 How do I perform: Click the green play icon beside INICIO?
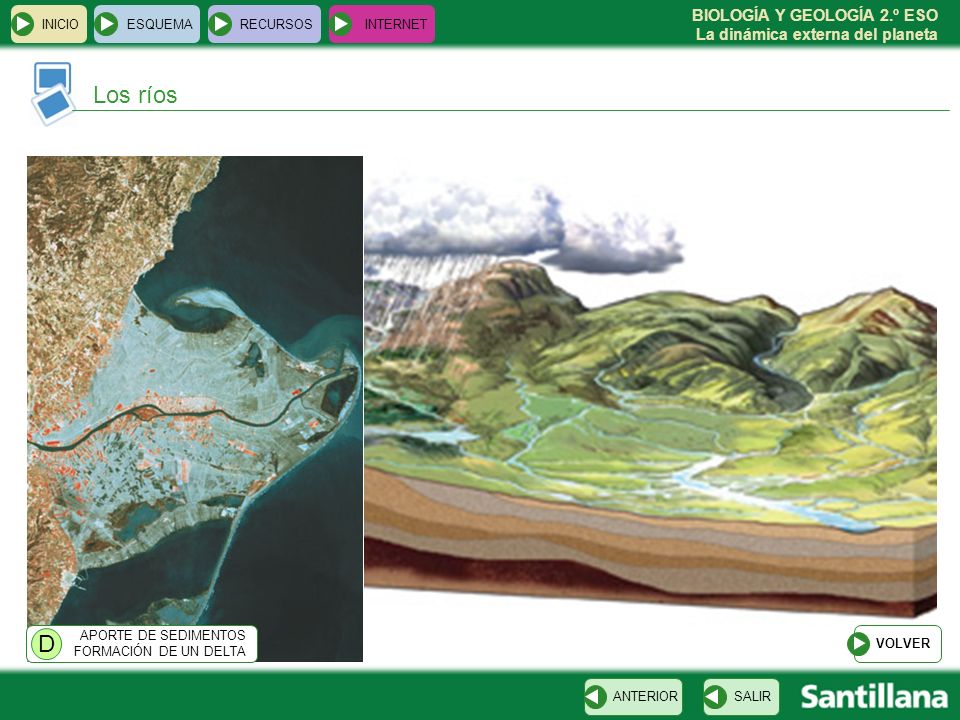(23, 24)
